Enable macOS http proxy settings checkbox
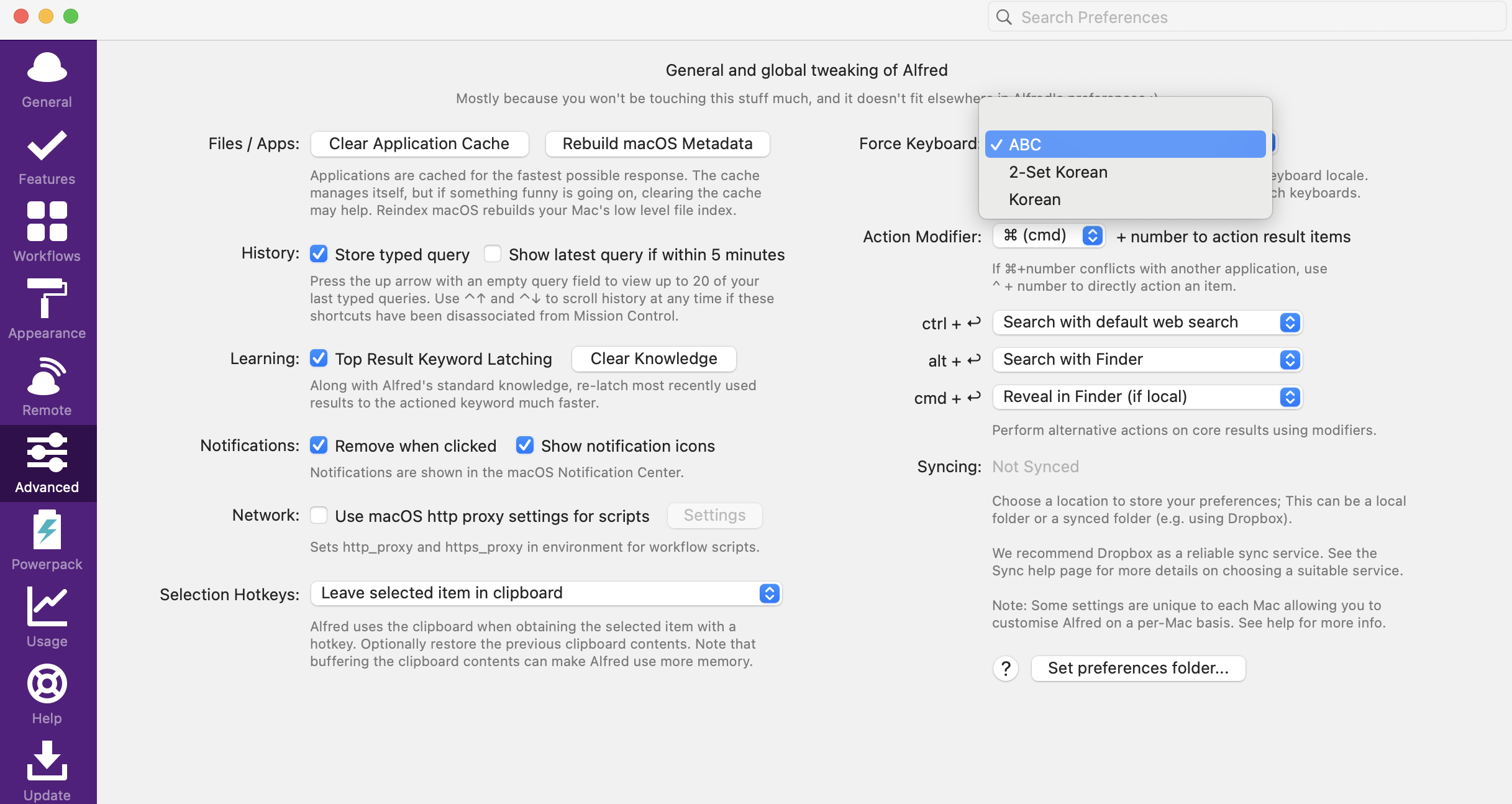Image resolution: width=1512 pixels, height=804 pixels. tap(319, 516)
